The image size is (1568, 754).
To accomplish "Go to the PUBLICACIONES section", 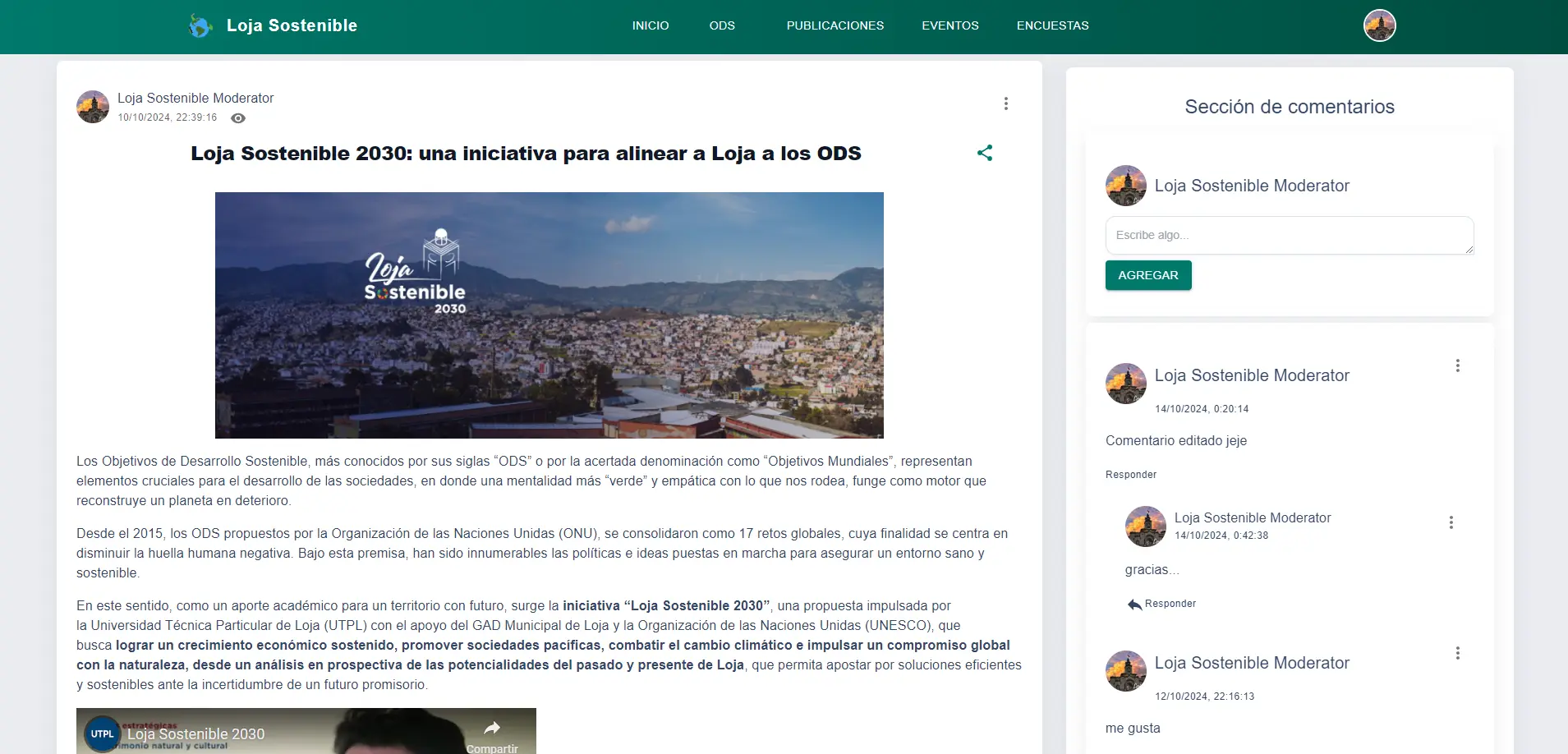I will click(835, 25).
